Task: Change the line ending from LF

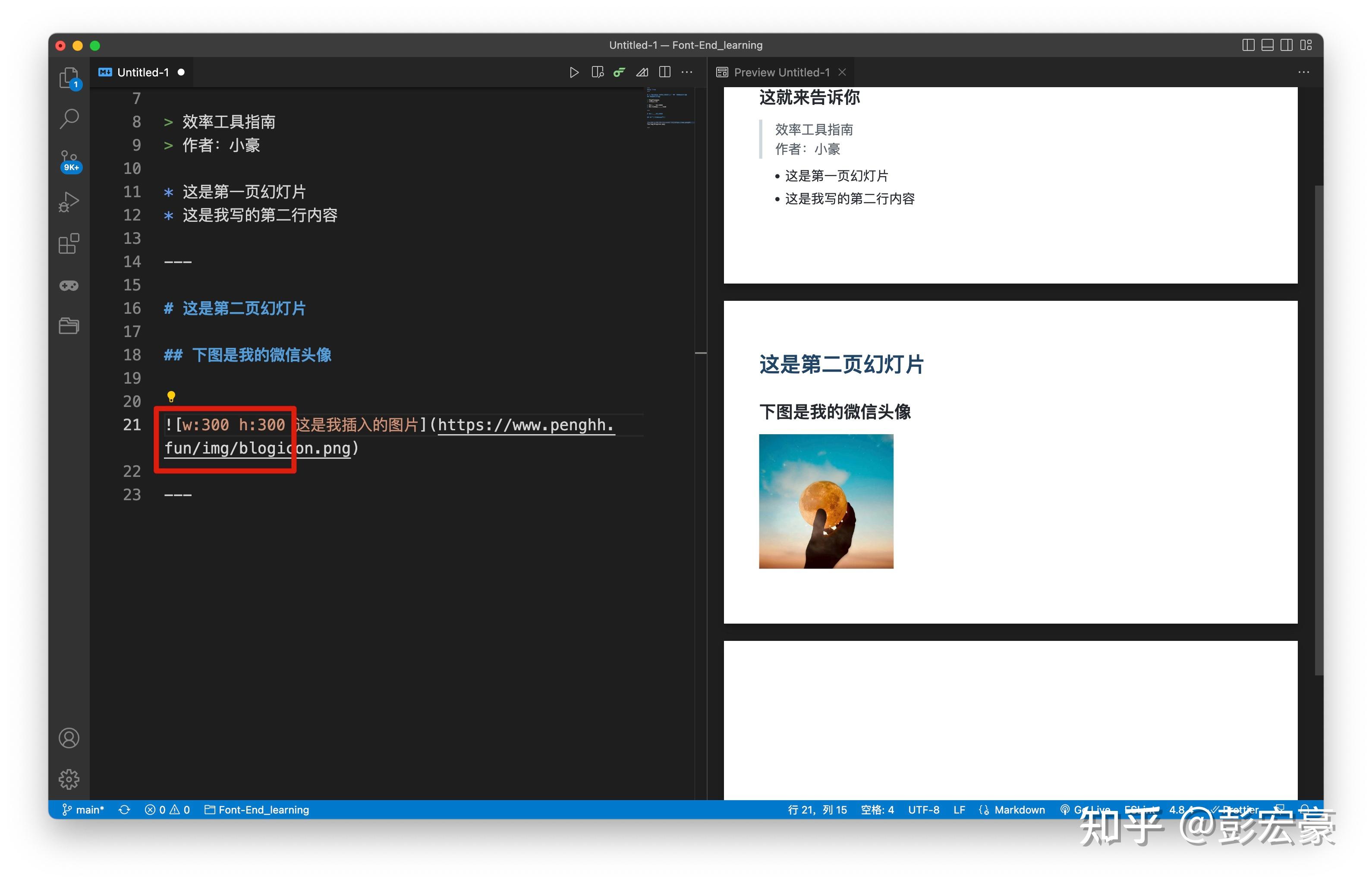Action: pyautogui.click(x=960, y=810)
